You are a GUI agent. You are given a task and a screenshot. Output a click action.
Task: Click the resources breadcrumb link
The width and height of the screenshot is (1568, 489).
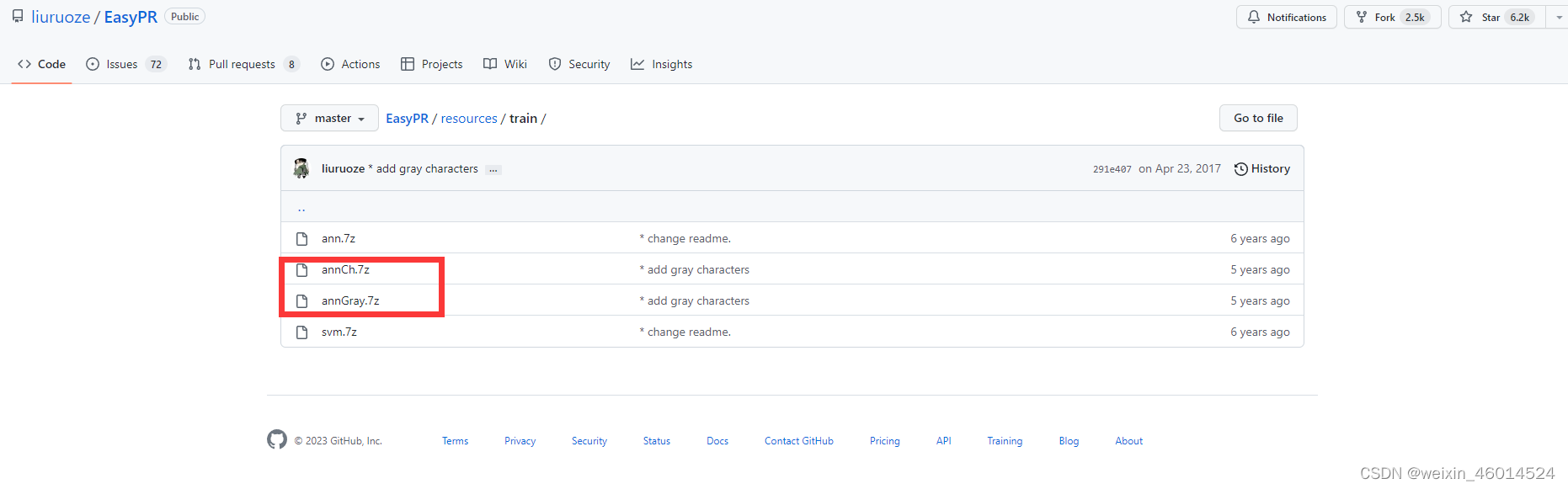pos(469,119)
